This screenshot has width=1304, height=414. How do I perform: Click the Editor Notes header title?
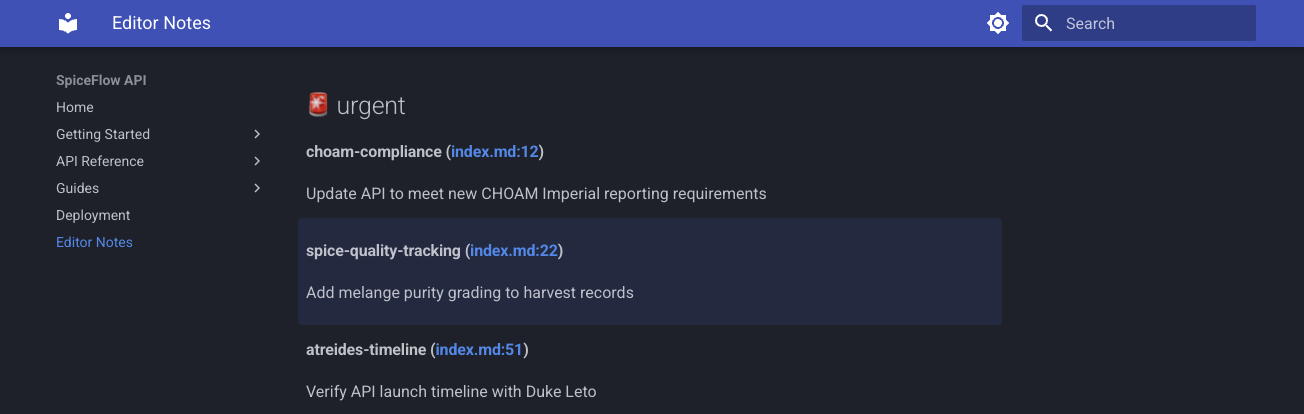tap(161, 23)
